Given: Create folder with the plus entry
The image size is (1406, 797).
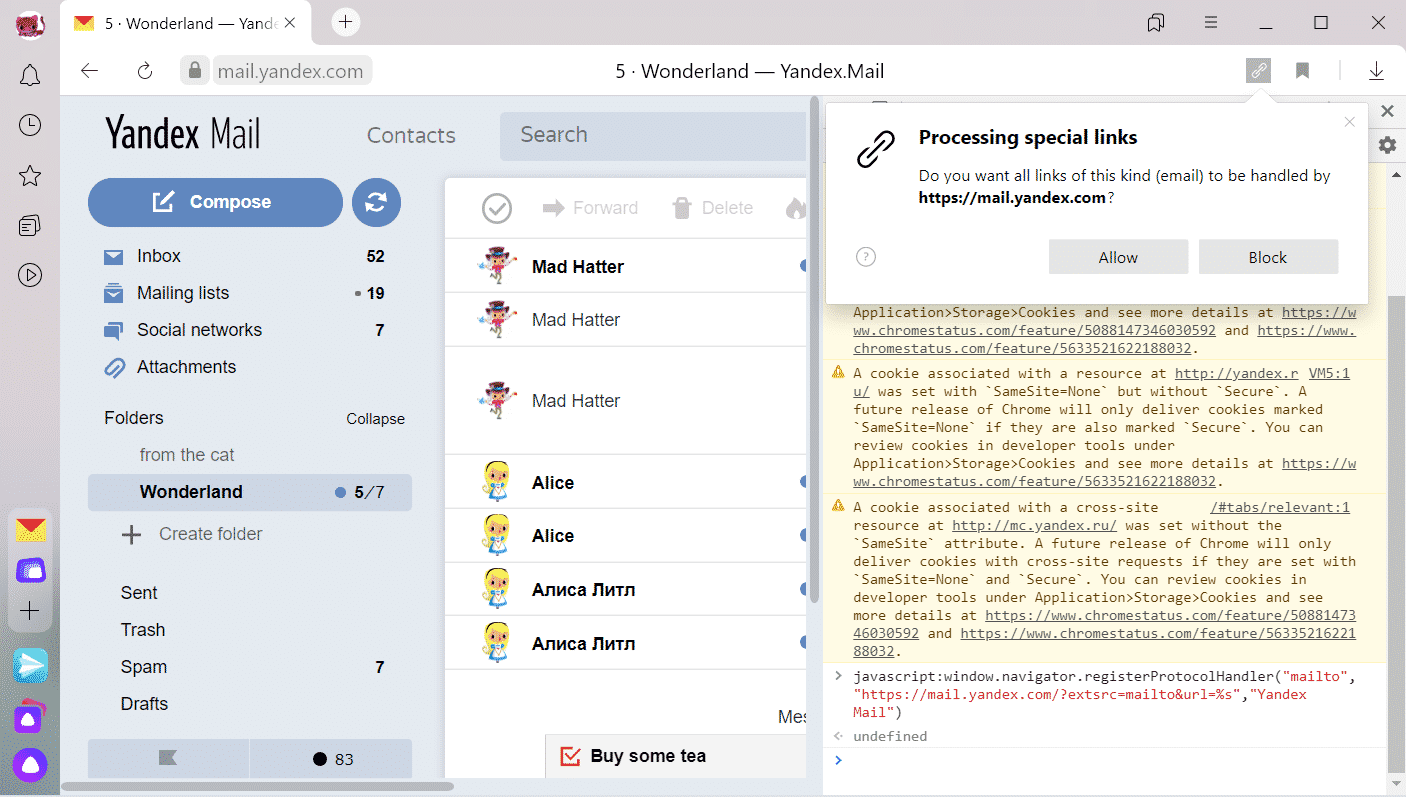Looking at the screenshot, I should [x=192, y=534].
